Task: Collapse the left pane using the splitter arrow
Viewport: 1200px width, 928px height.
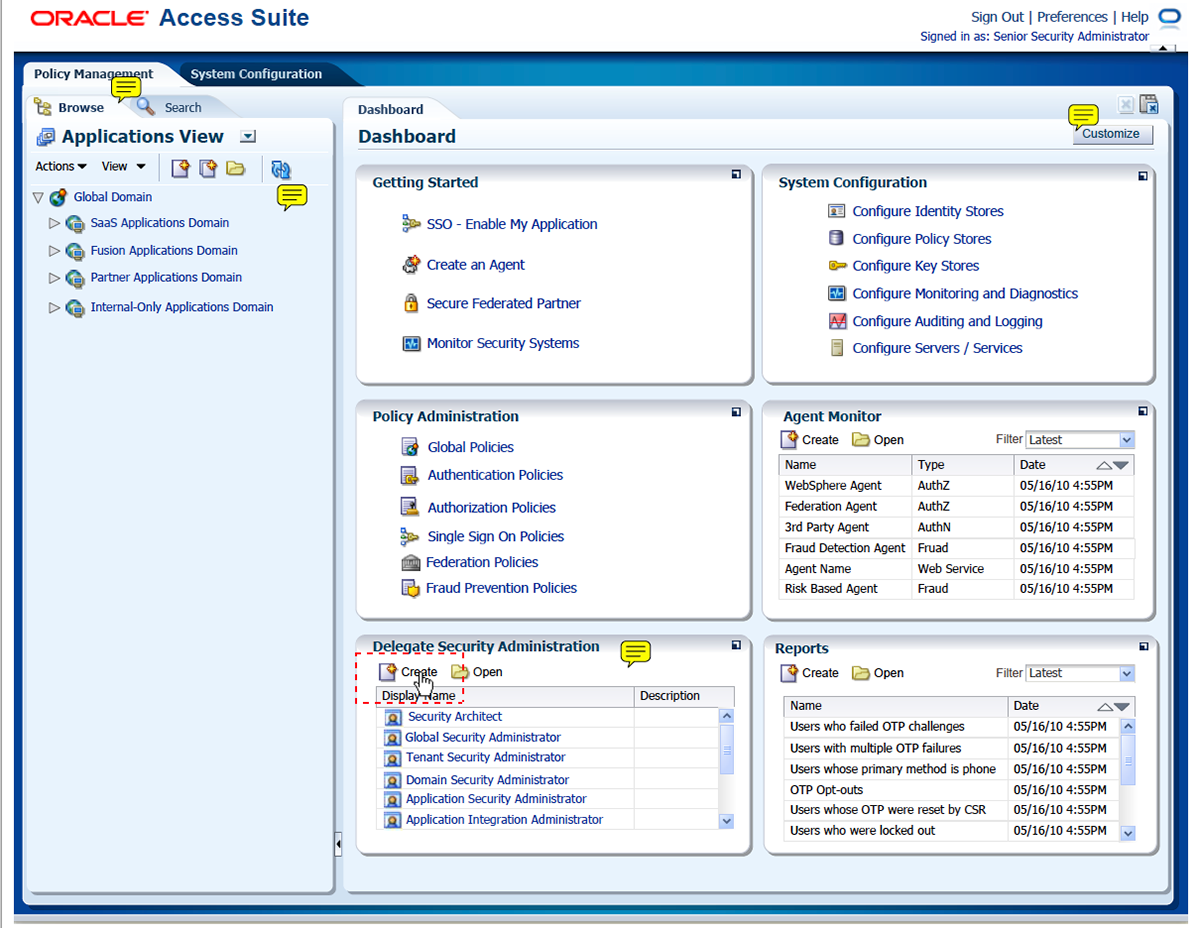Action: point(338,845)
